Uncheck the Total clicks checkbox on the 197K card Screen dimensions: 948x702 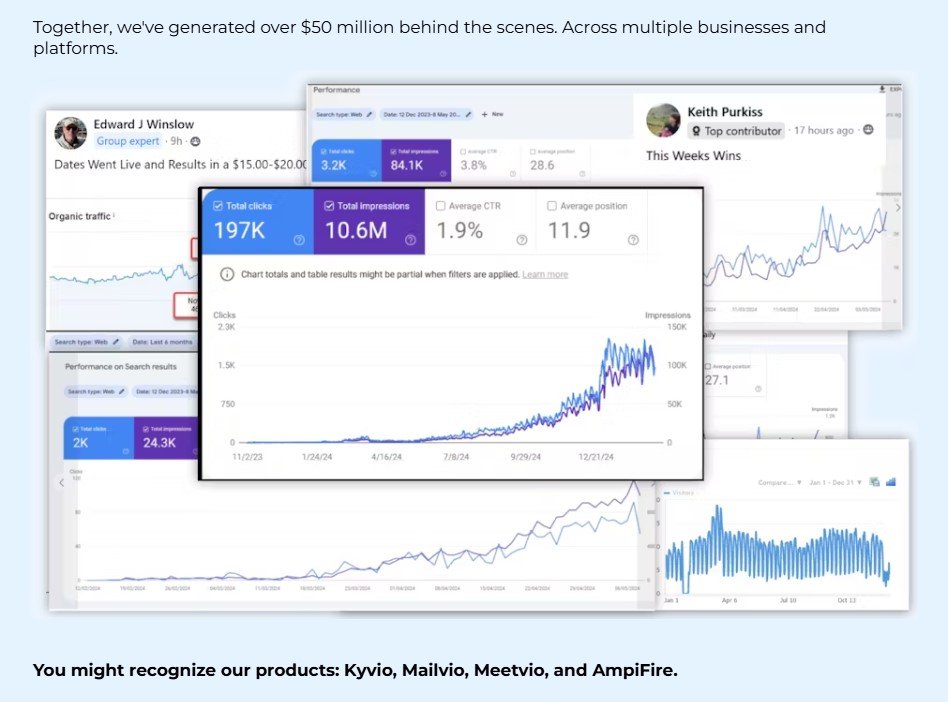pyautogui.click(x=221, y=206)
